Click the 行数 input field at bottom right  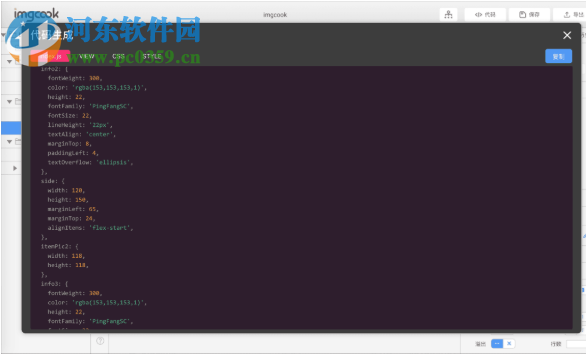576,344
